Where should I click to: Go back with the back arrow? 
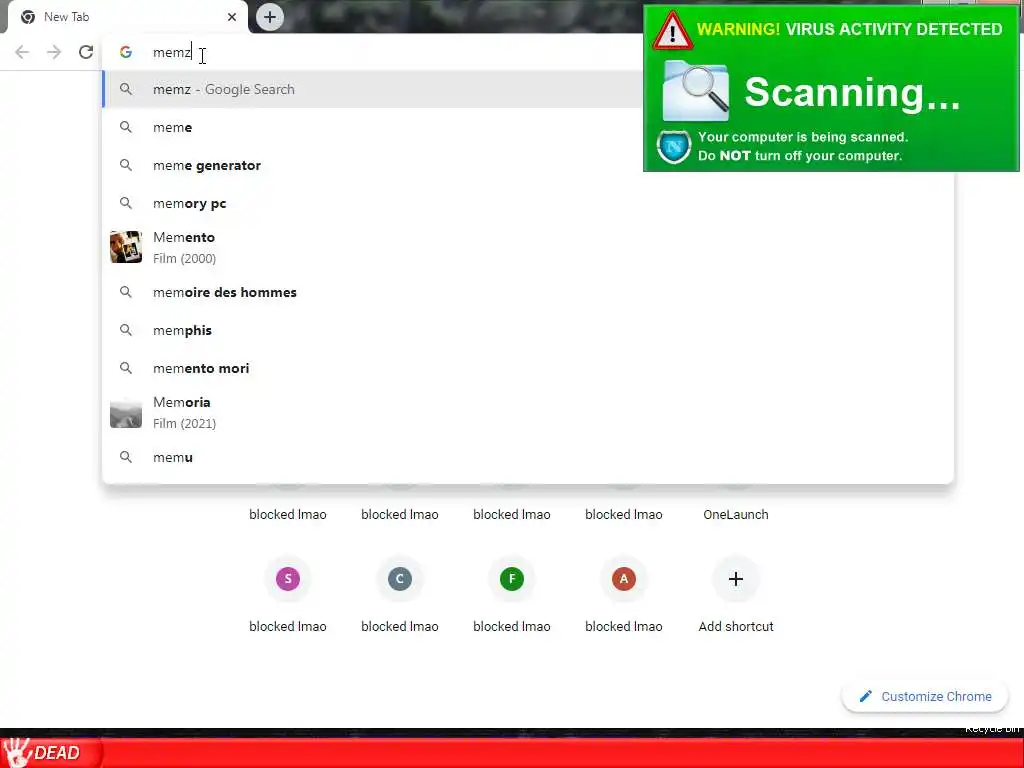pyautogui.click(x=22, y=52)
